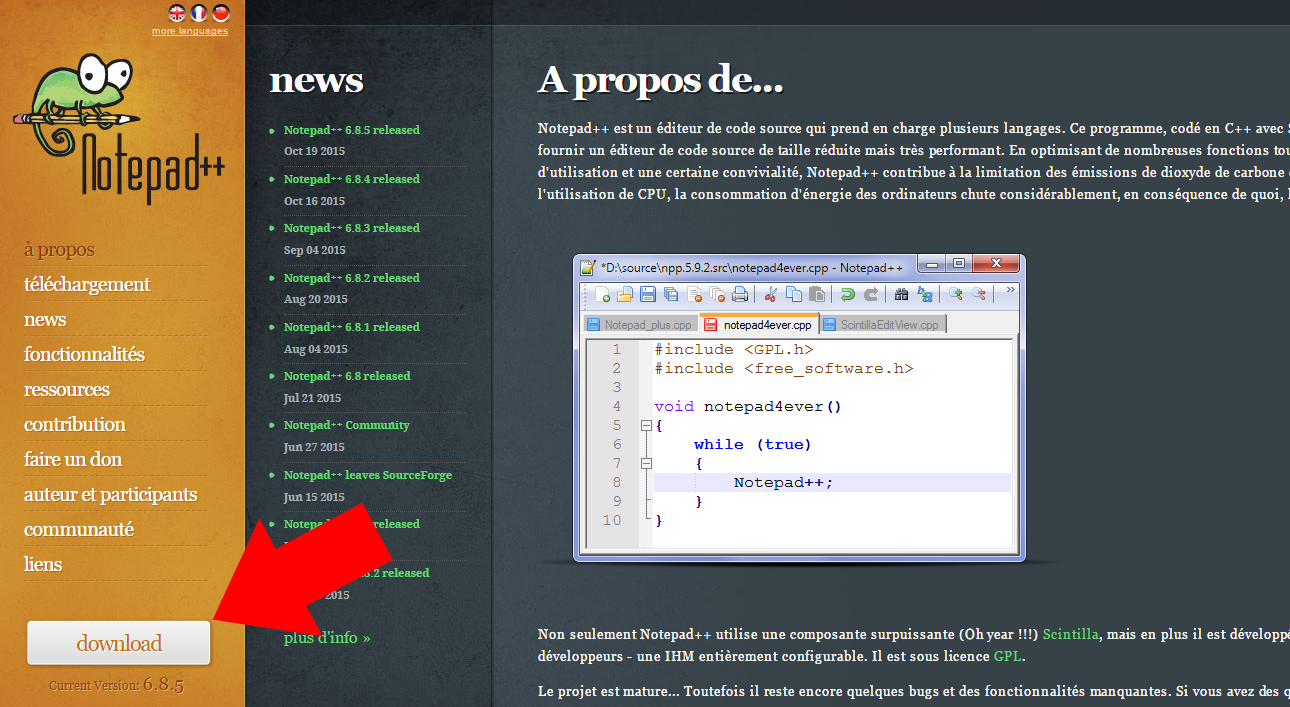Click Current Version: 6.8.5 text
The width and height of the screenshot is (1290, 707).
116,686
